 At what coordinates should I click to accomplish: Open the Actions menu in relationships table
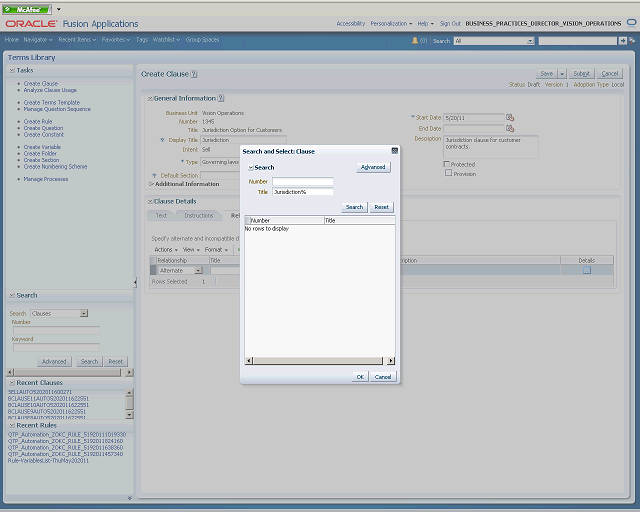pyautogui.click(x=166, y=249)
